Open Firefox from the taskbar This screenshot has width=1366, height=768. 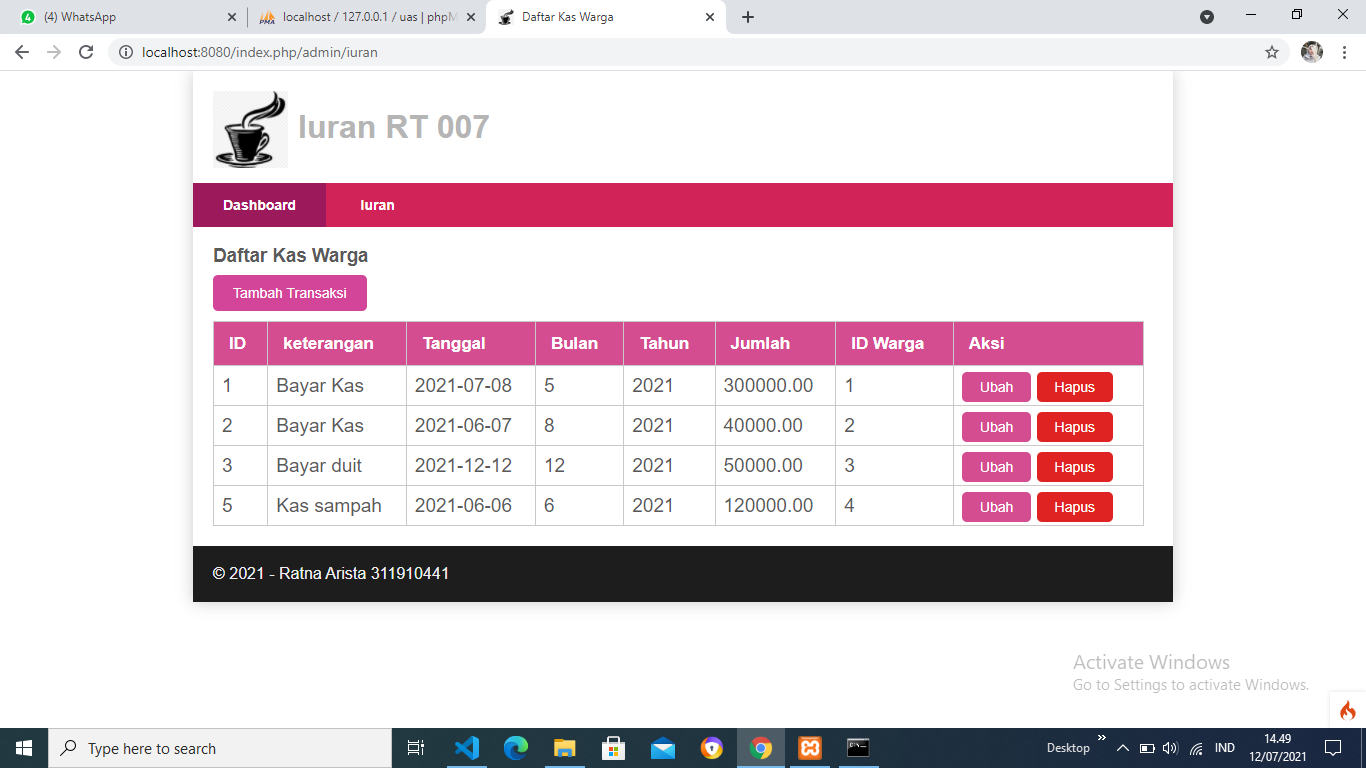tap(711, 747)
